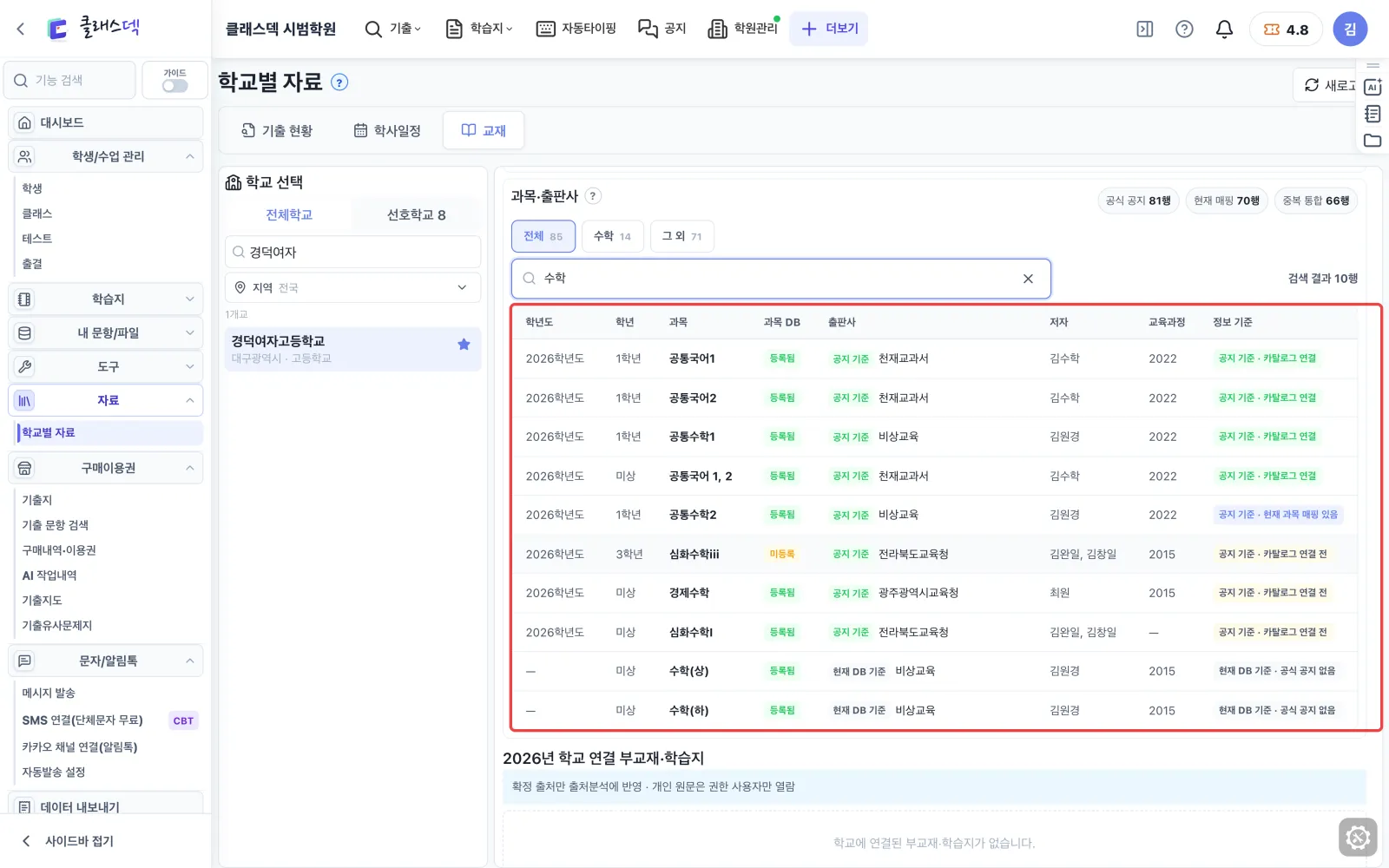Open the 기출 dropdown in top navigation
This screenshot has width=1389, height=868.
(392, 29)
